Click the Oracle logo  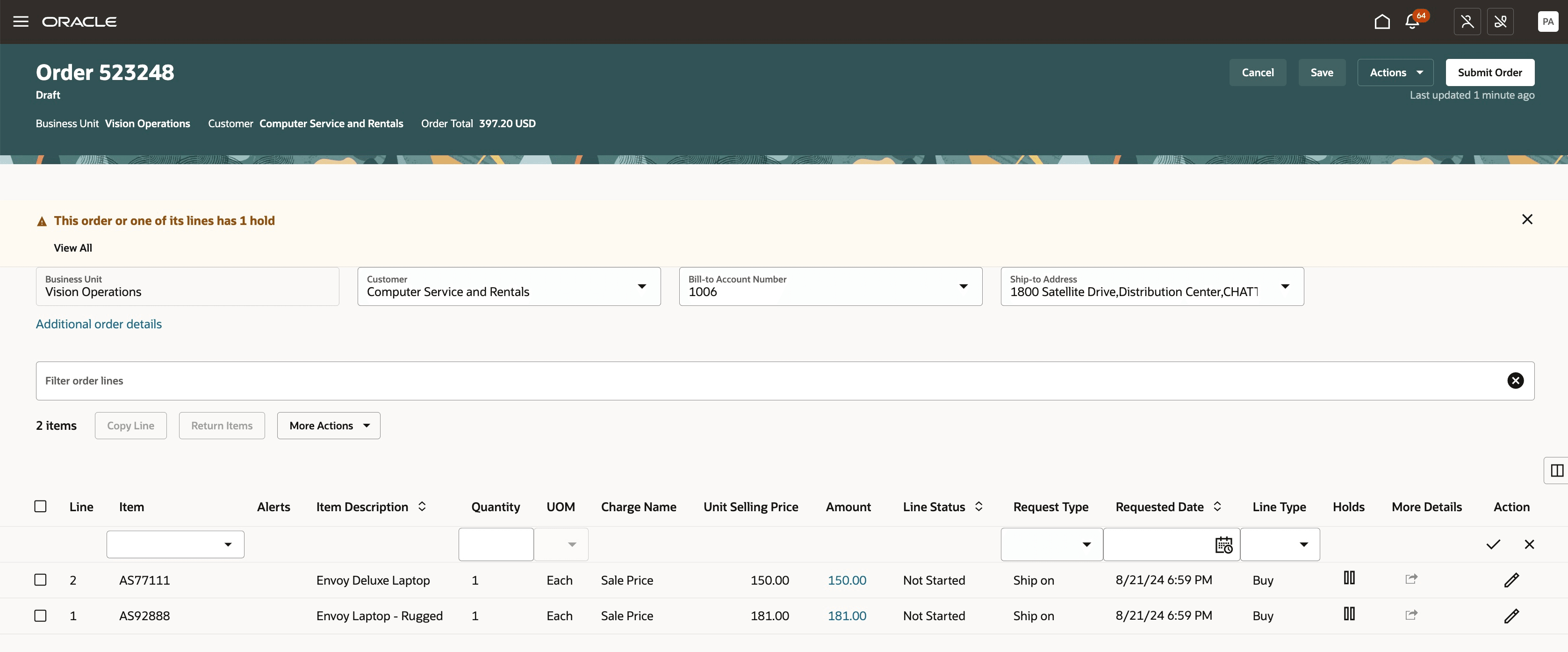pos(79,22)
